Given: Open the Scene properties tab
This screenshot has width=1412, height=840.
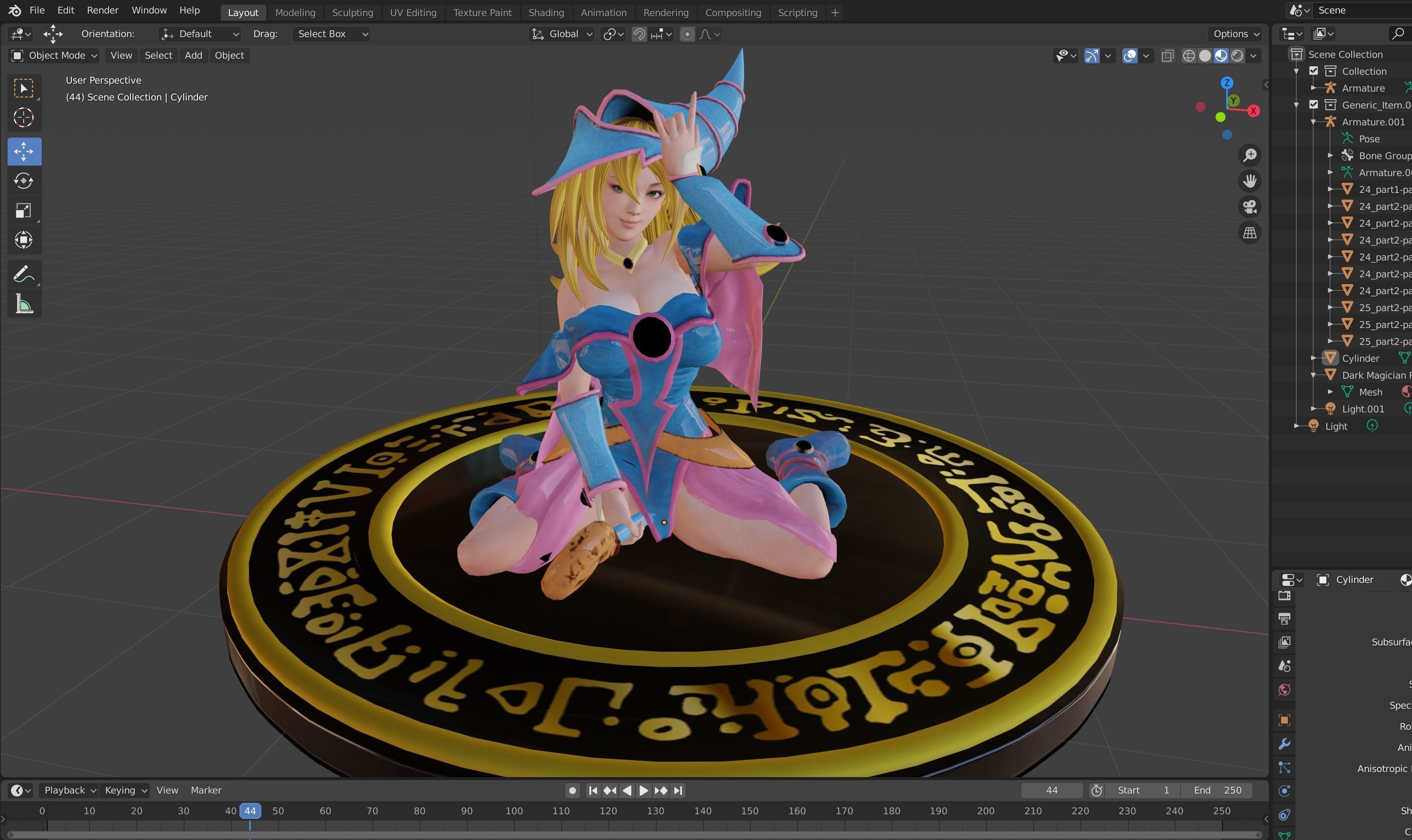Looking at the screenshot, I should coord(1284,666).
